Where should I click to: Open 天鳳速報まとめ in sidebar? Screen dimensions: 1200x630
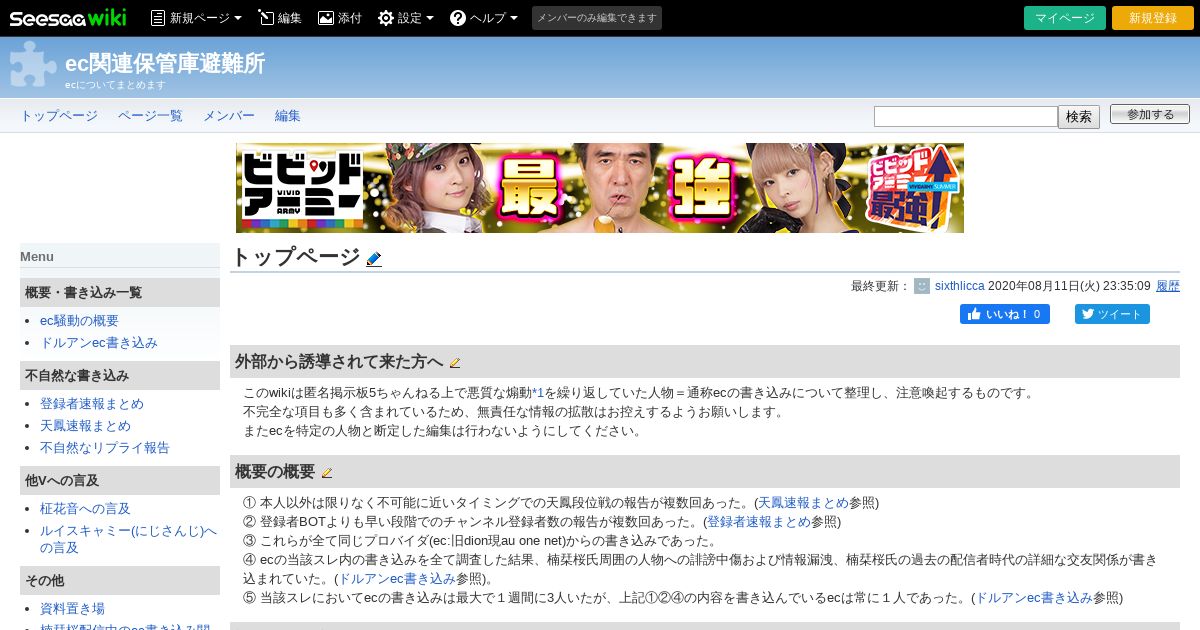click(85, 426)
